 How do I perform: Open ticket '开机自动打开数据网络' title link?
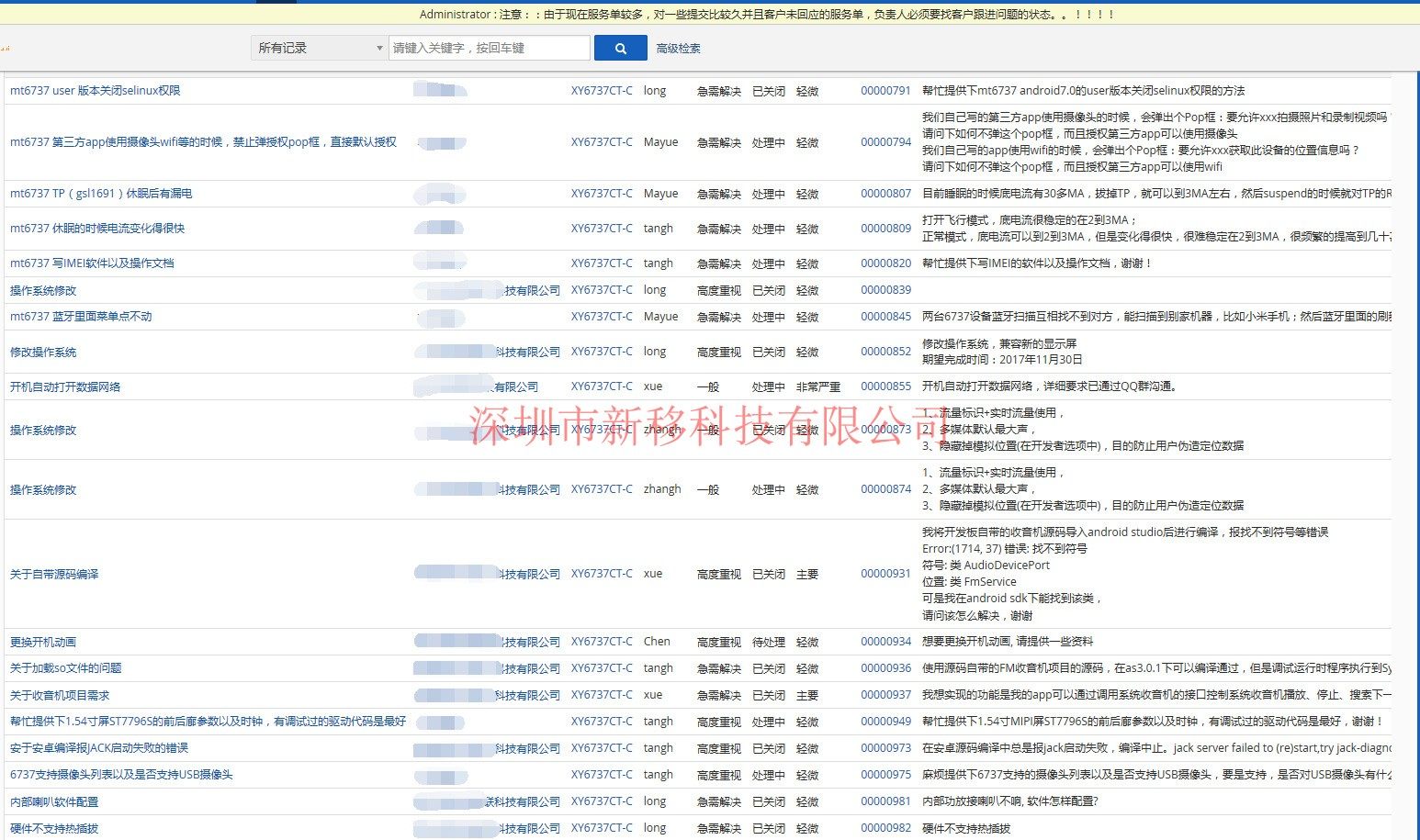pos(65,386)
